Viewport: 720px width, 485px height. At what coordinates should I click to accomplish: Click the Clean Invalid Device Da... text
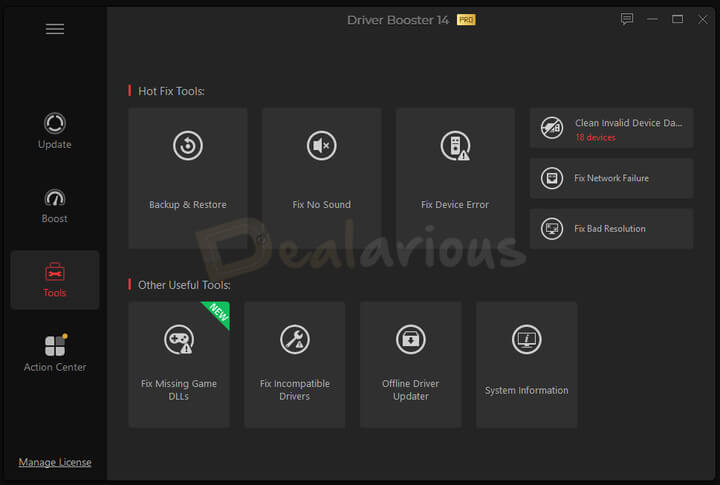628,123
